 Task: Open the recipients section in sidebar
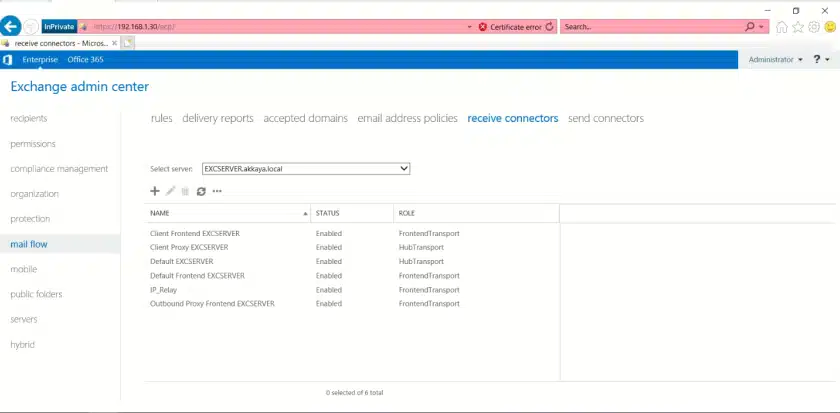pos(29,118)
